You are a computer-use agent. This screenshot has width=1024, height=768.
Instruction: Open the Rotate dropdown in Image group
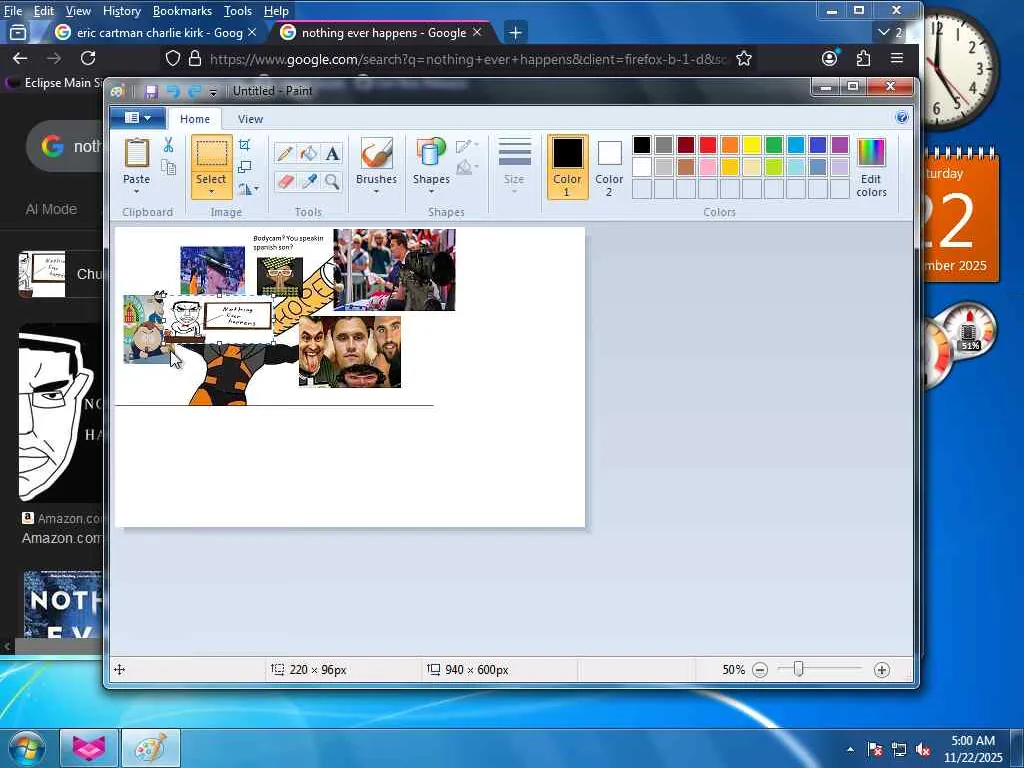(248, 189)
